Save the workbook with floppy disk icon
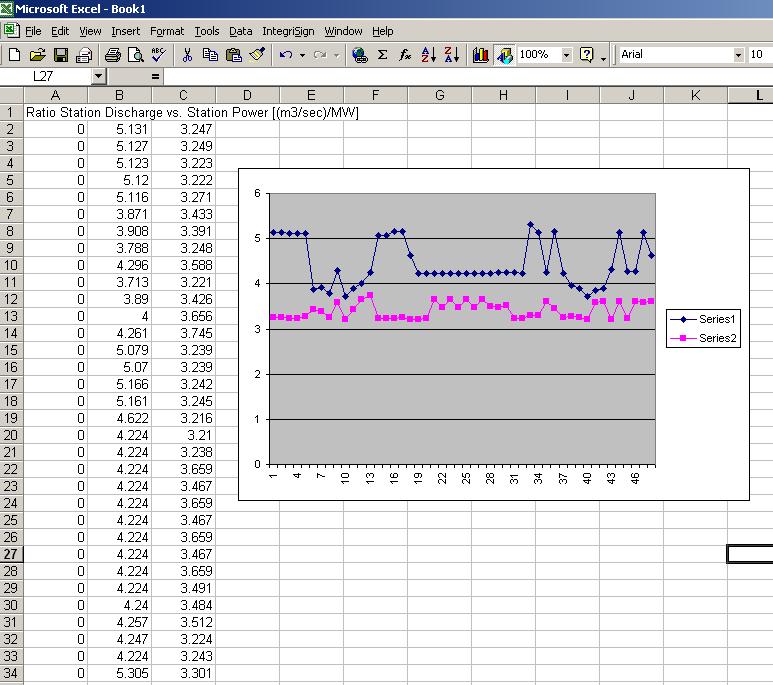 tap(61, 55)
